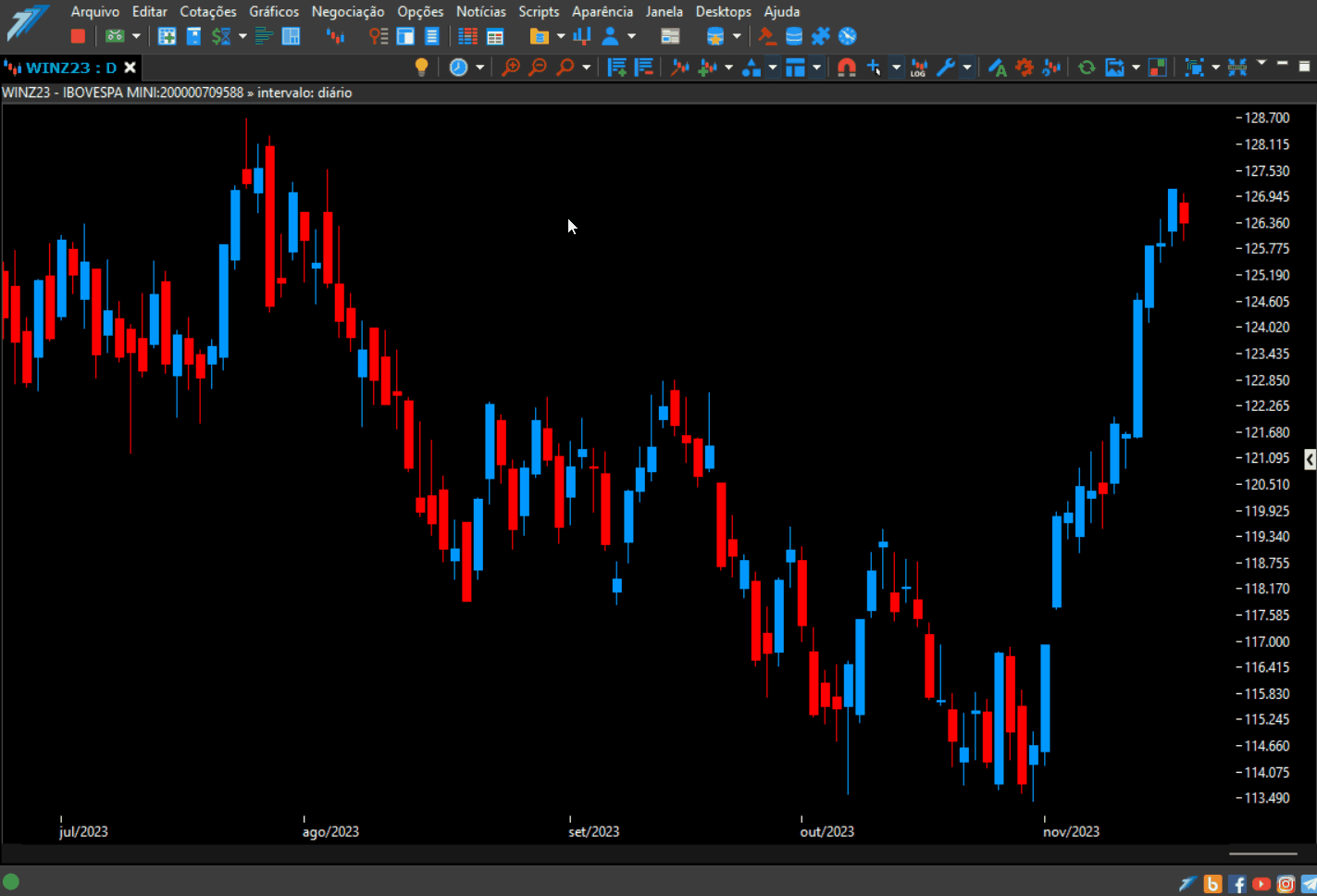Open the Negociação menu
This screenshot has height=896, width=1317.
tap(348, 11)
